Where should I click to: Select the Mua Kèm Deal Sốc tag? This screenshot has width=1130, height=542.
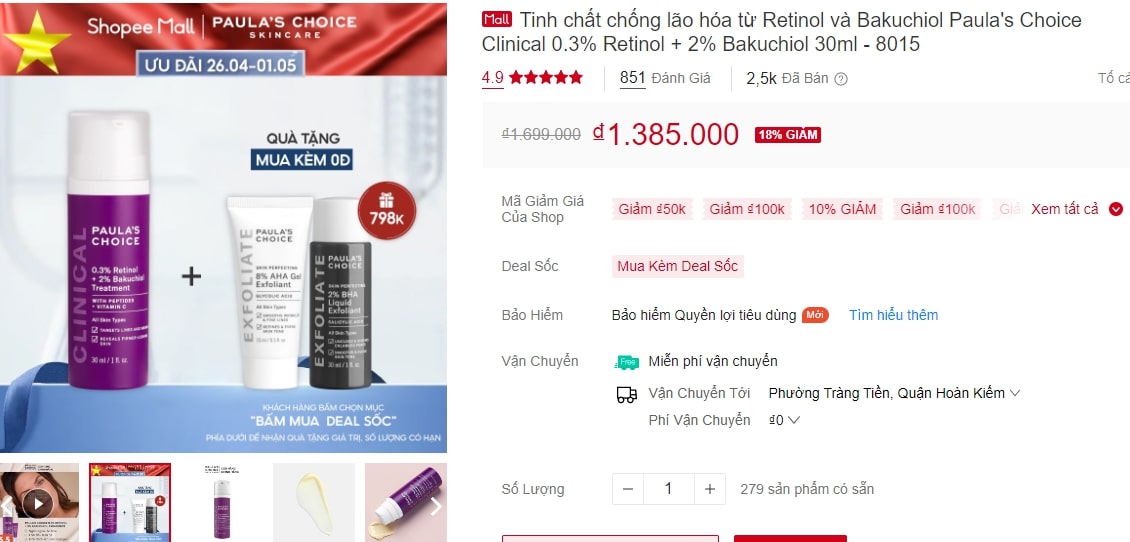(x=677, y=266)
